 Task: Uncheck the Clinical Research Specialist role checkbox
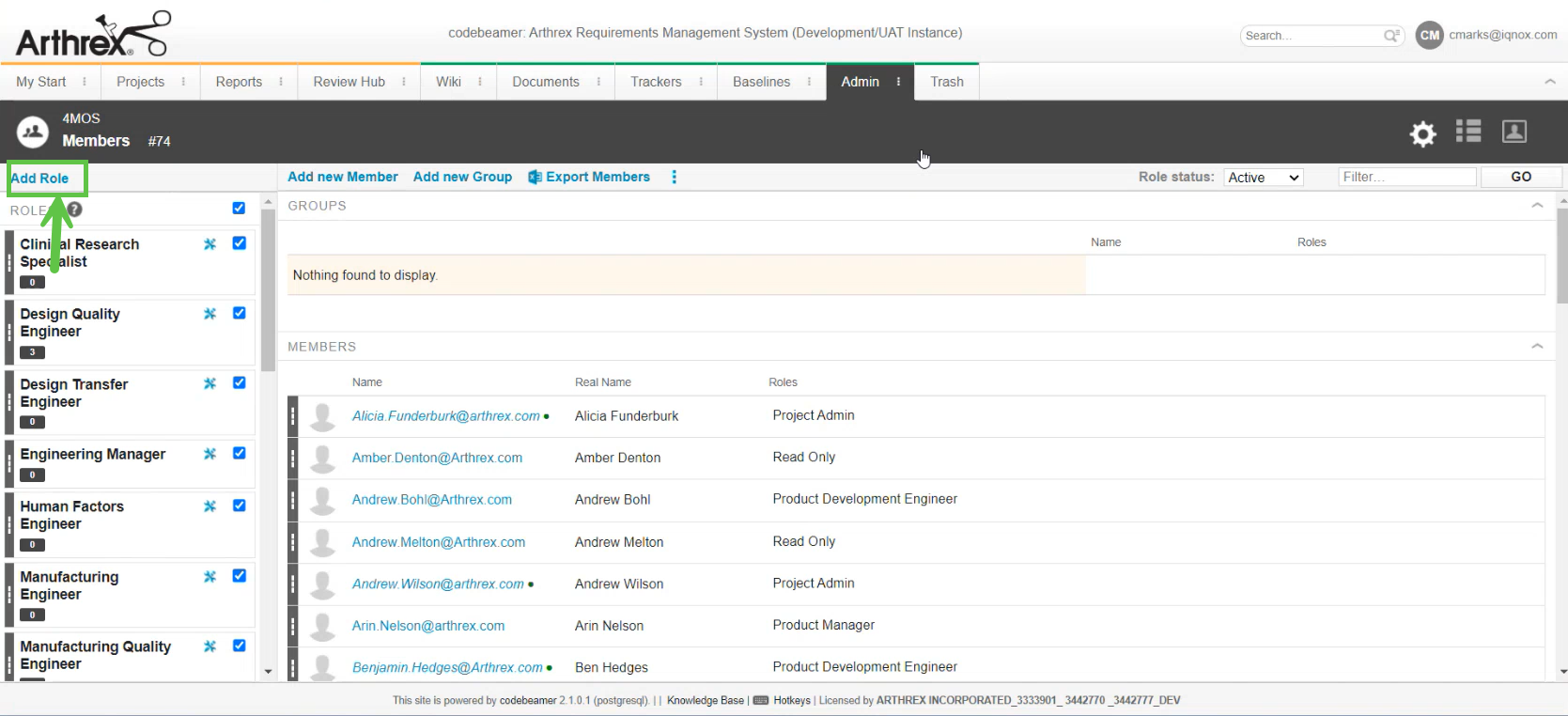tap(240, 243)
